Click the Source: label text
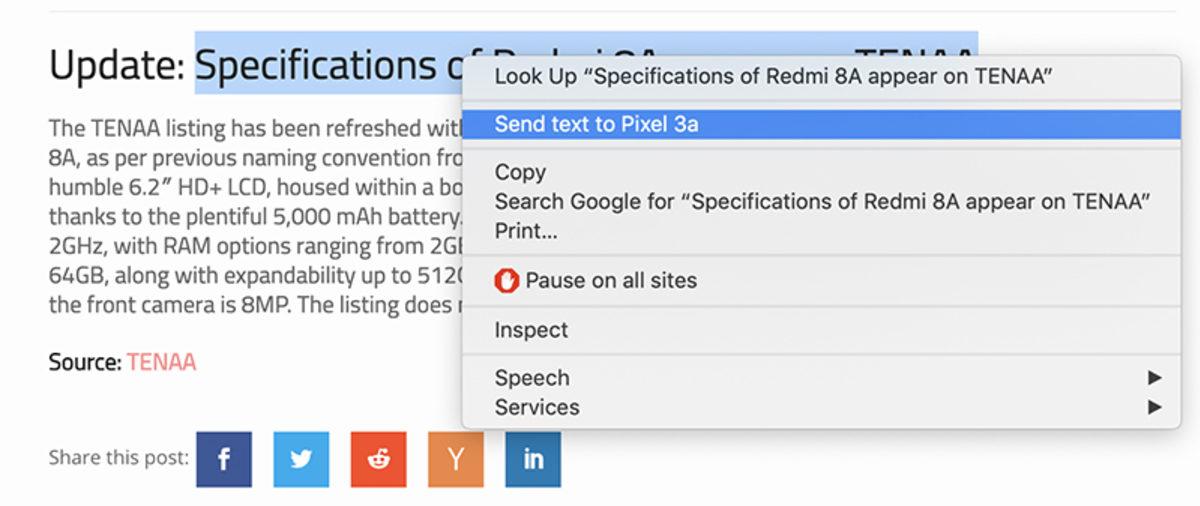This screenshot has width=1200, height=506. coord(85,362)
